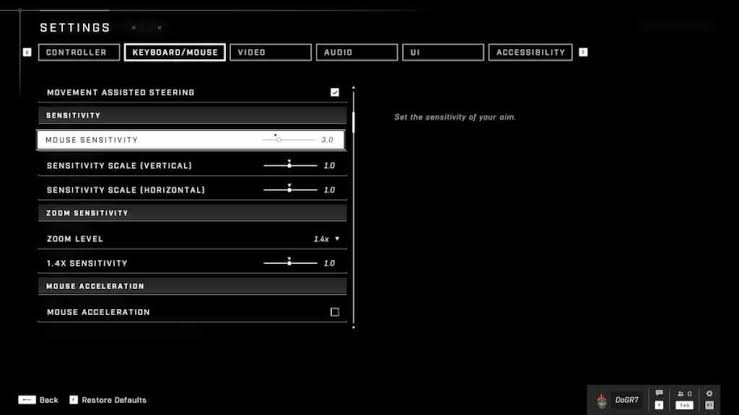The width and height of the screenshot is (739, 415).
Task: Enable the Mouse Acceleration checkbox
Action: point(335,312)
